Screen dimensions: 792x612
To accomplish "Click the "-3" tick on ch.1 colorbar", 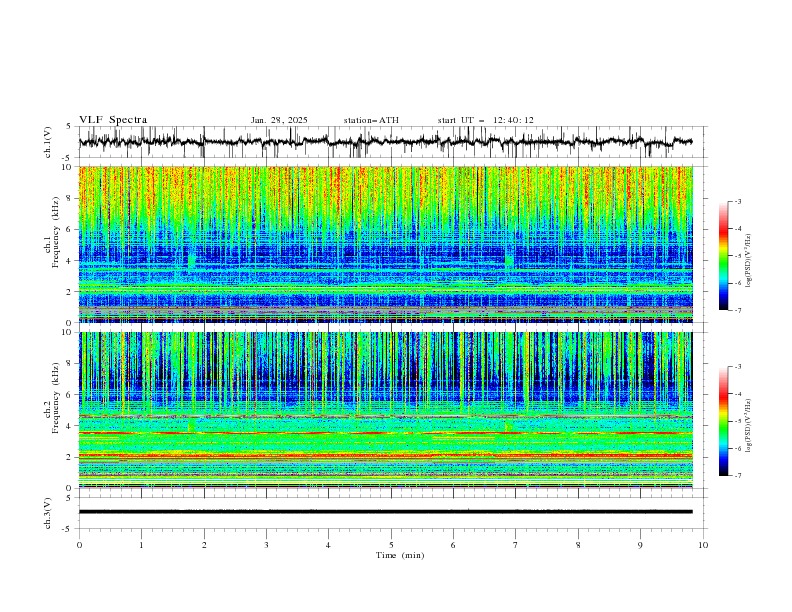I will tap(737, 201).
